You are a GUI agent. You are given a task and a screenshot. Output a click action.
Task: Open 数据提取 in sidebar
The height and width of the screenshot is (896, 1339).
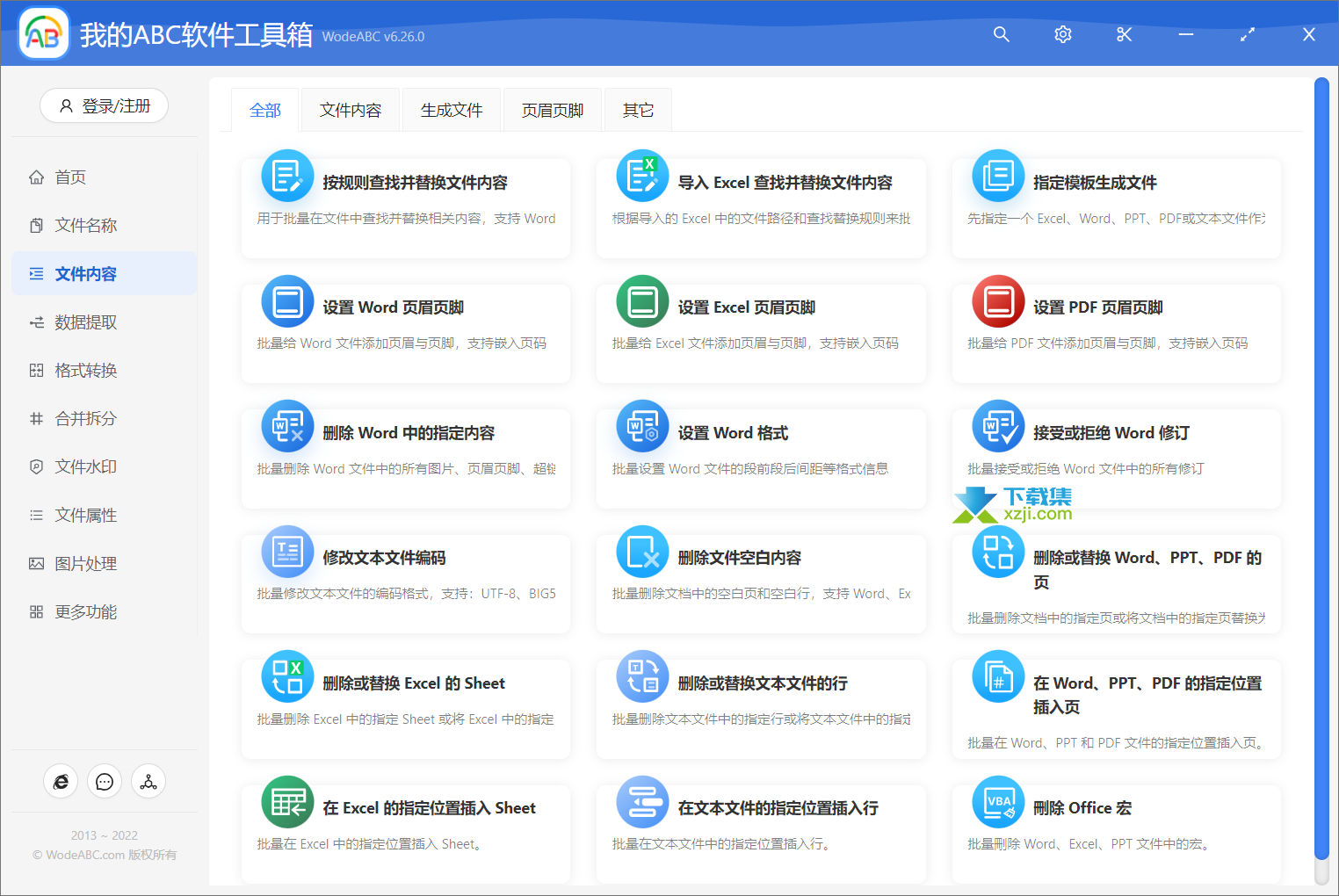click(x=104, y=322)
